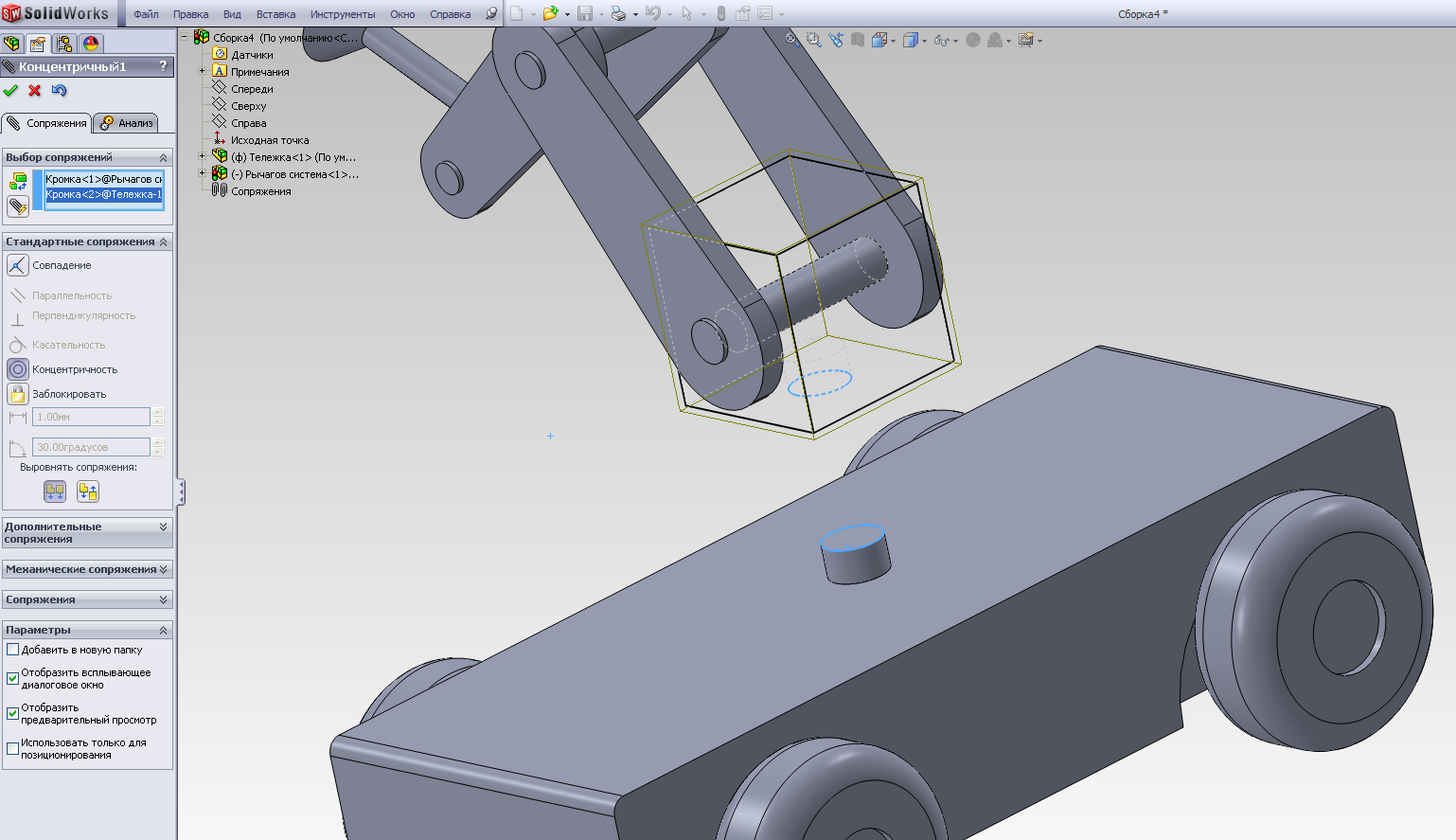1456x840 pixels.
Task: Uncheck Отобразить всплывающее диалоговое окно checkbox
Action: click(x=12, y=678)
